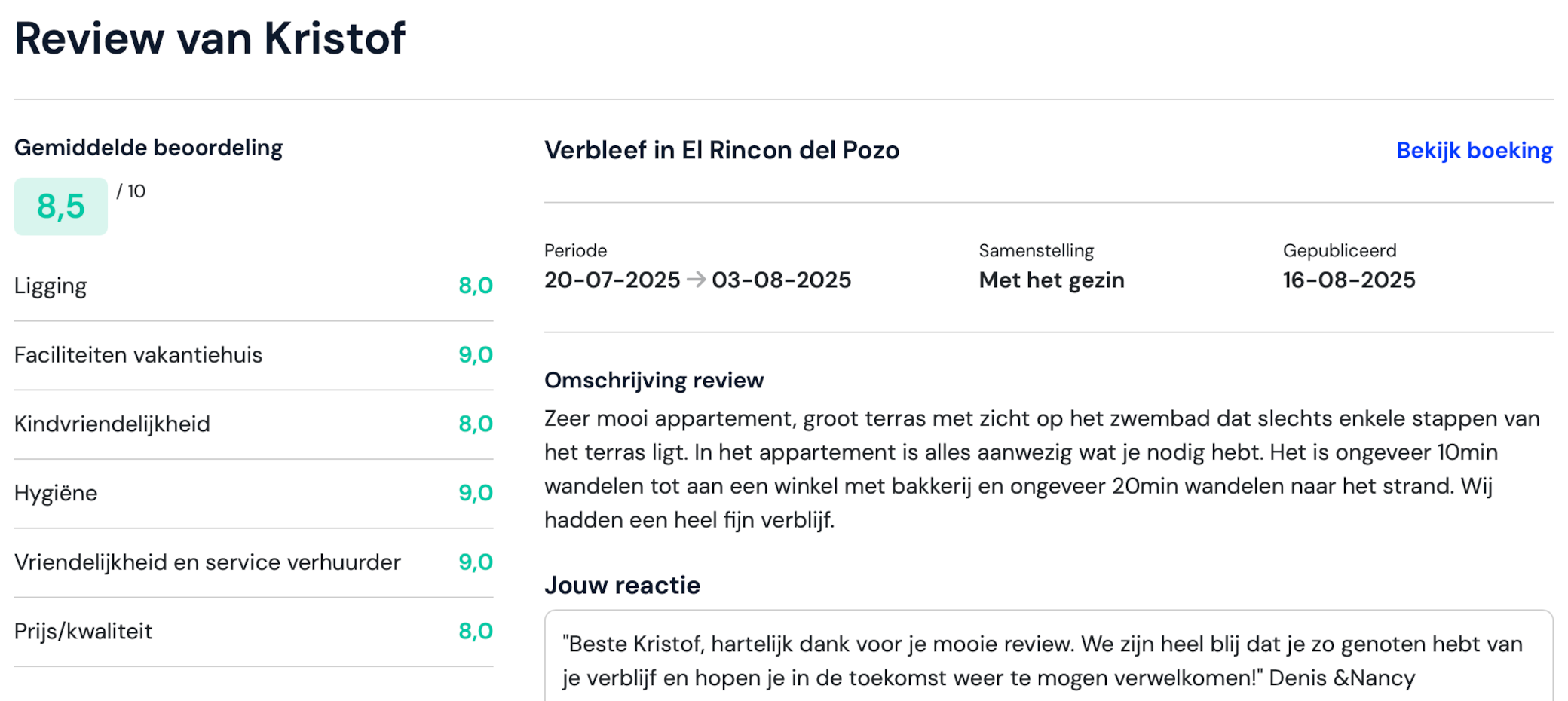Click the Prijs/kwaliteit score 8,0

475,632
